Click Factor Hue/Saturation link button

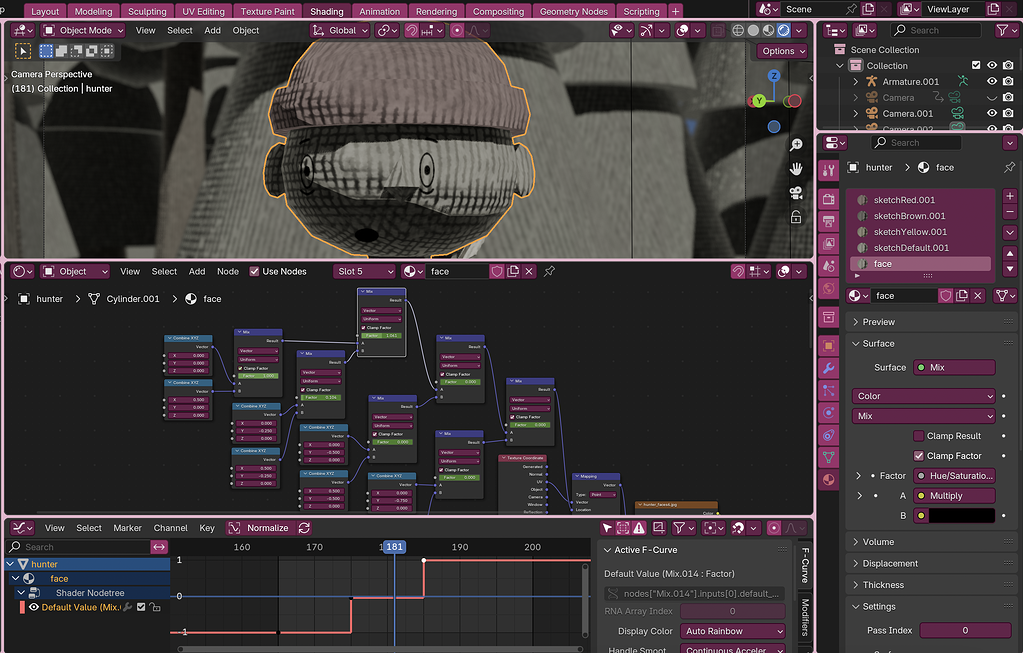click(x=954, y=476)
